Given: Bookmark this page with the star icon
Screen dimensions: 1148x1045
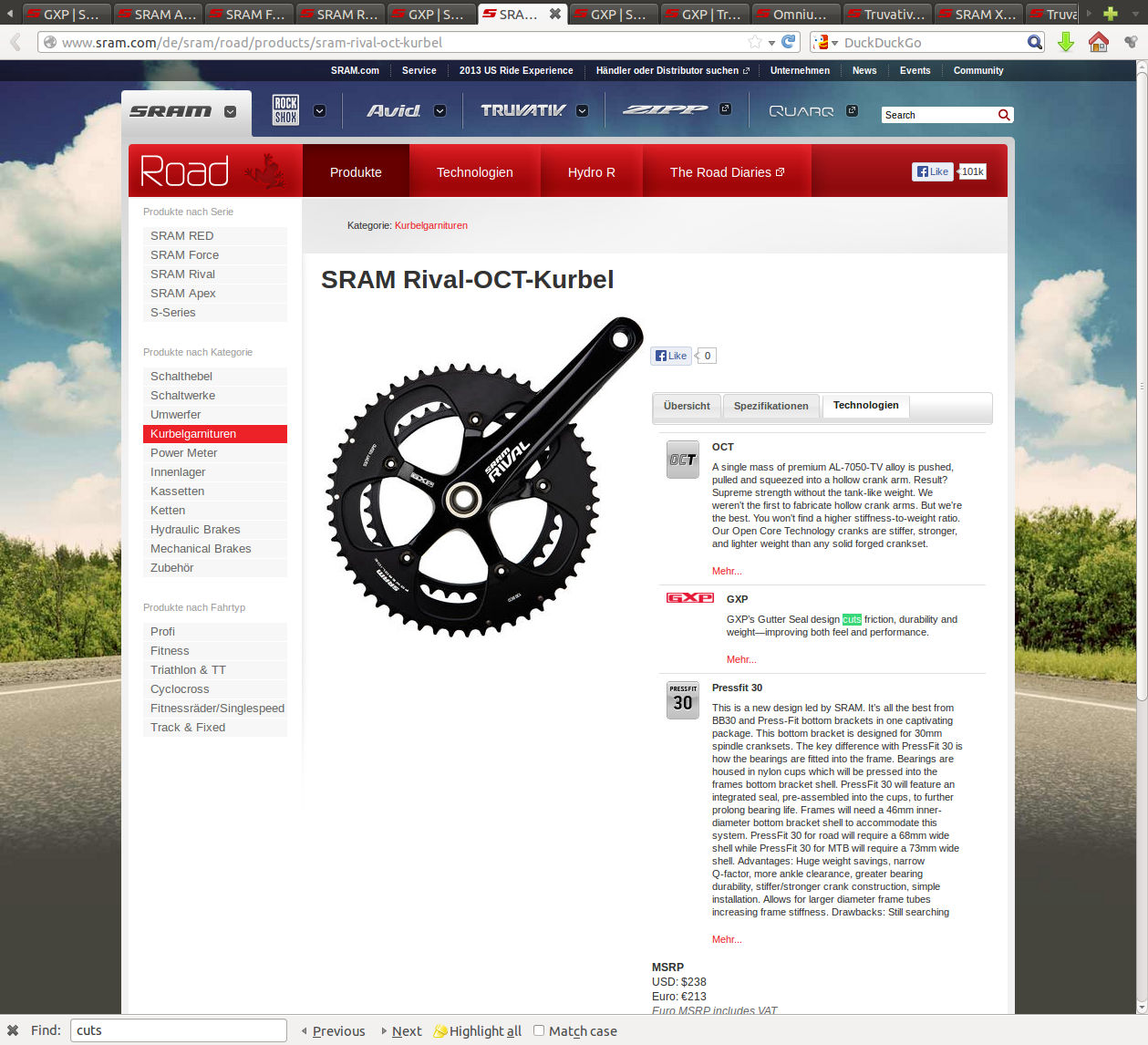Looking at the screenshot, I should point(754,42).
